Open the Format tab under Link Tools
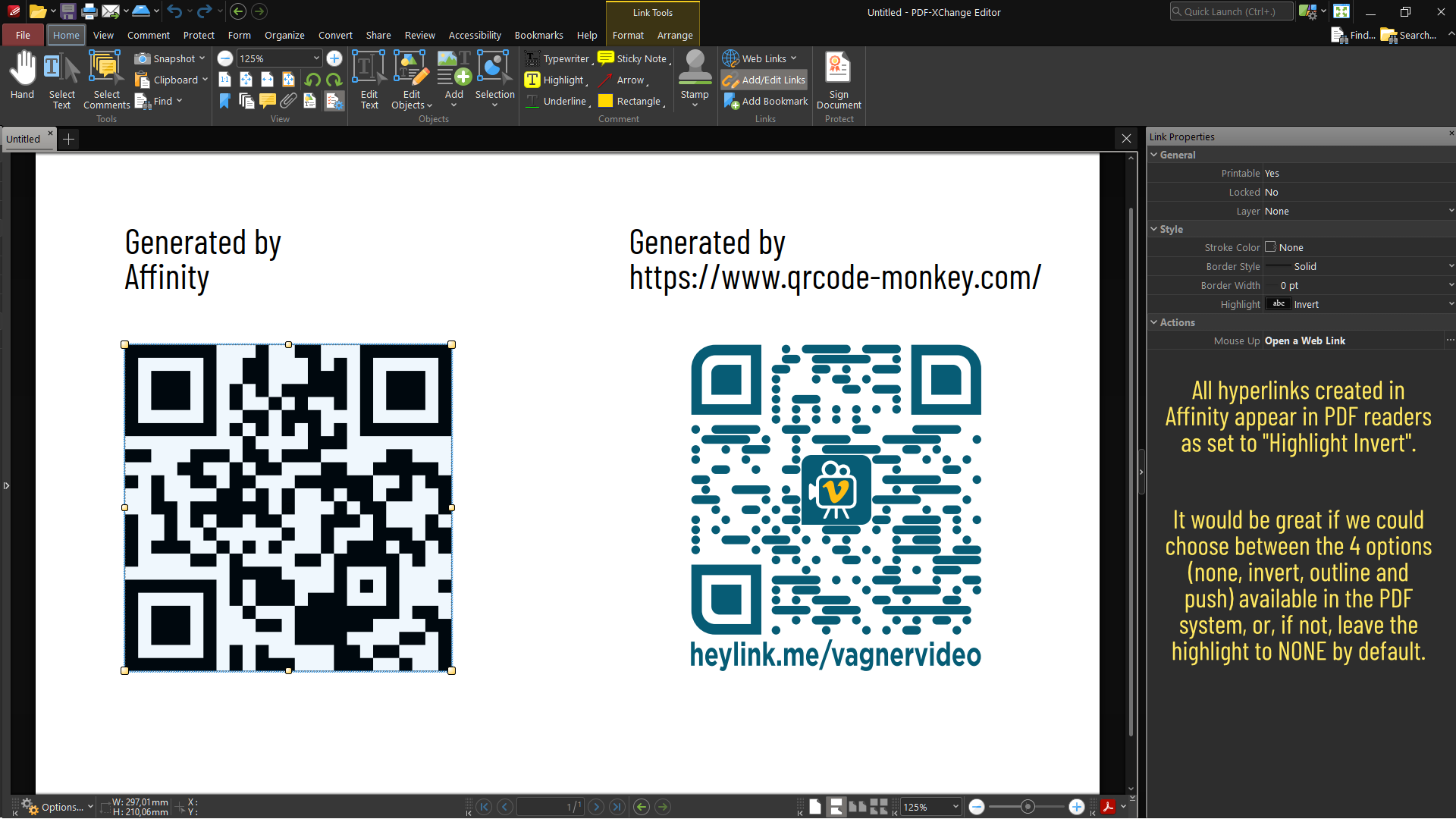Viewport: 1456px width, 819px height. point(628,35)
